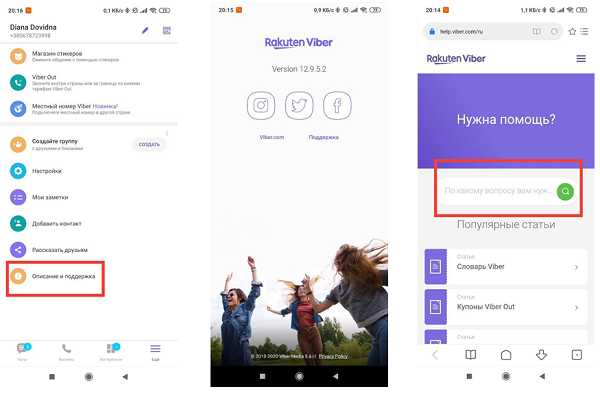Click the Rakuten Viber logo on help page
Image resolution: width=600 pixels, height=400 pixels.
[x=456, y=59]
